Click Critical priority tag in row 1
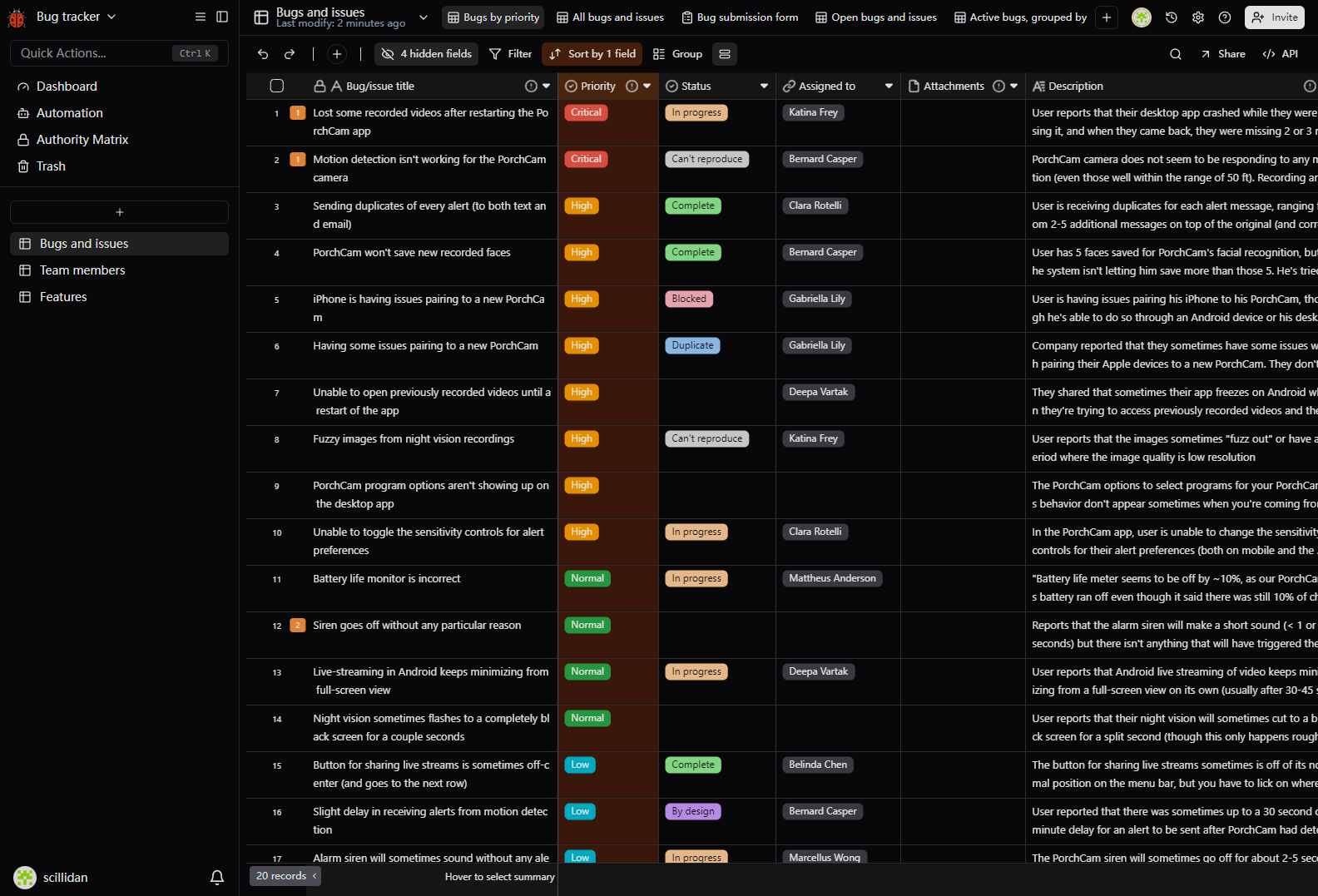Image resolution: width=1318 pixels, height=896 pixels. tap(586, 113)
